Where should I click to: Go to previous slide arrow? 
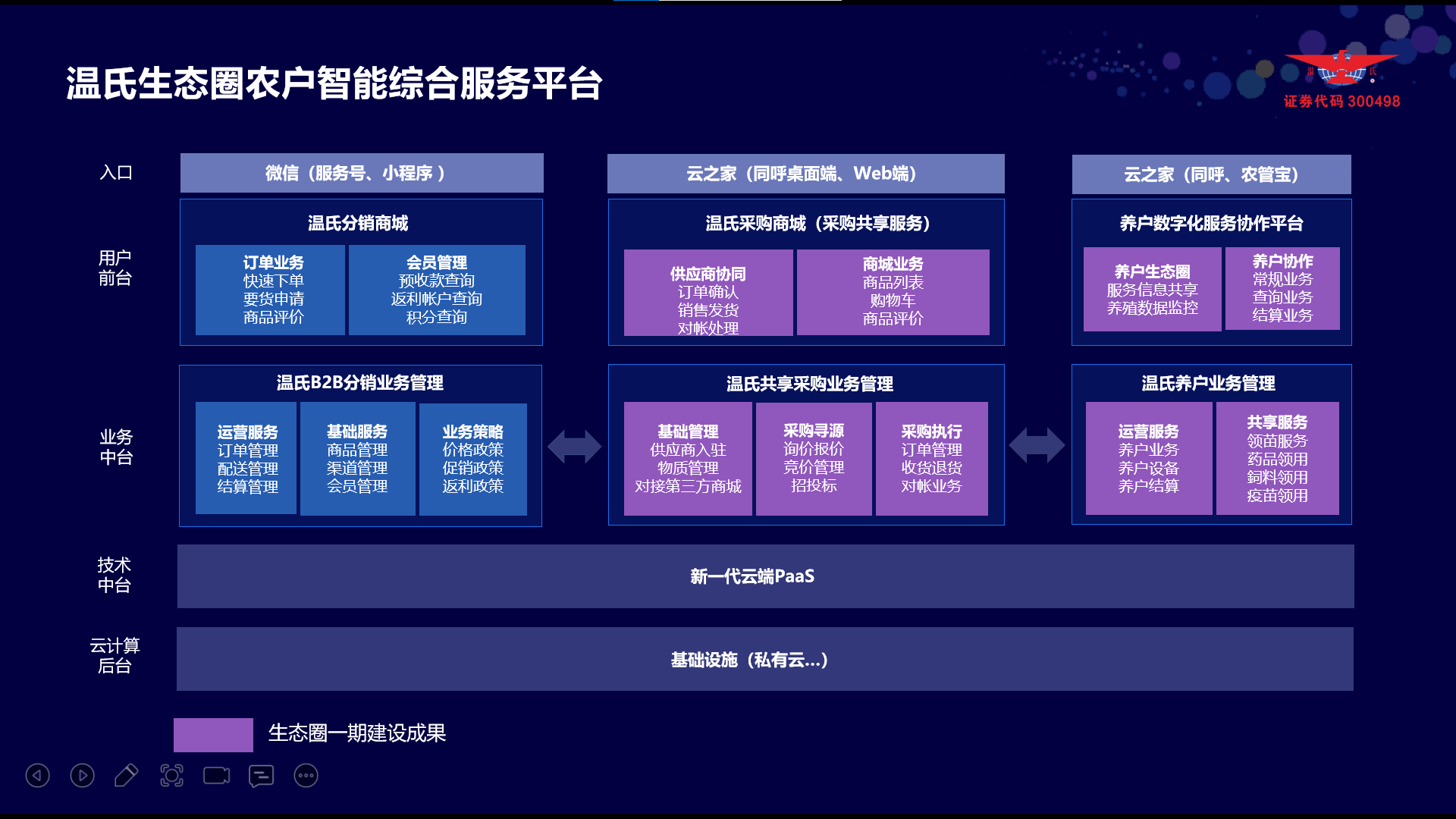(x=37, y=775)
